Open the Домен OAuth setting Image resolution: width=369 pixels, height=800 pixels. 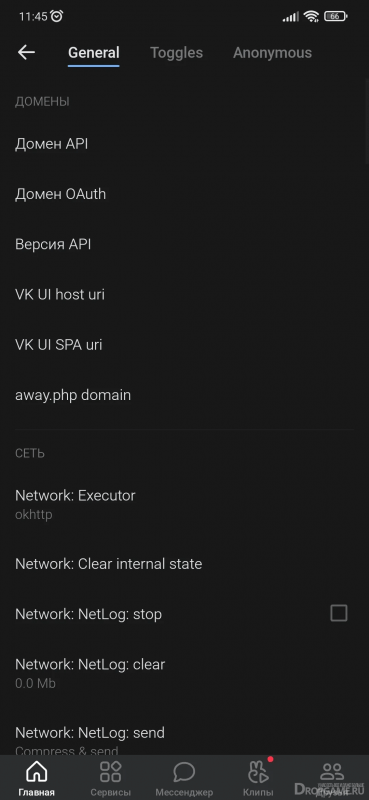(184, 194)
